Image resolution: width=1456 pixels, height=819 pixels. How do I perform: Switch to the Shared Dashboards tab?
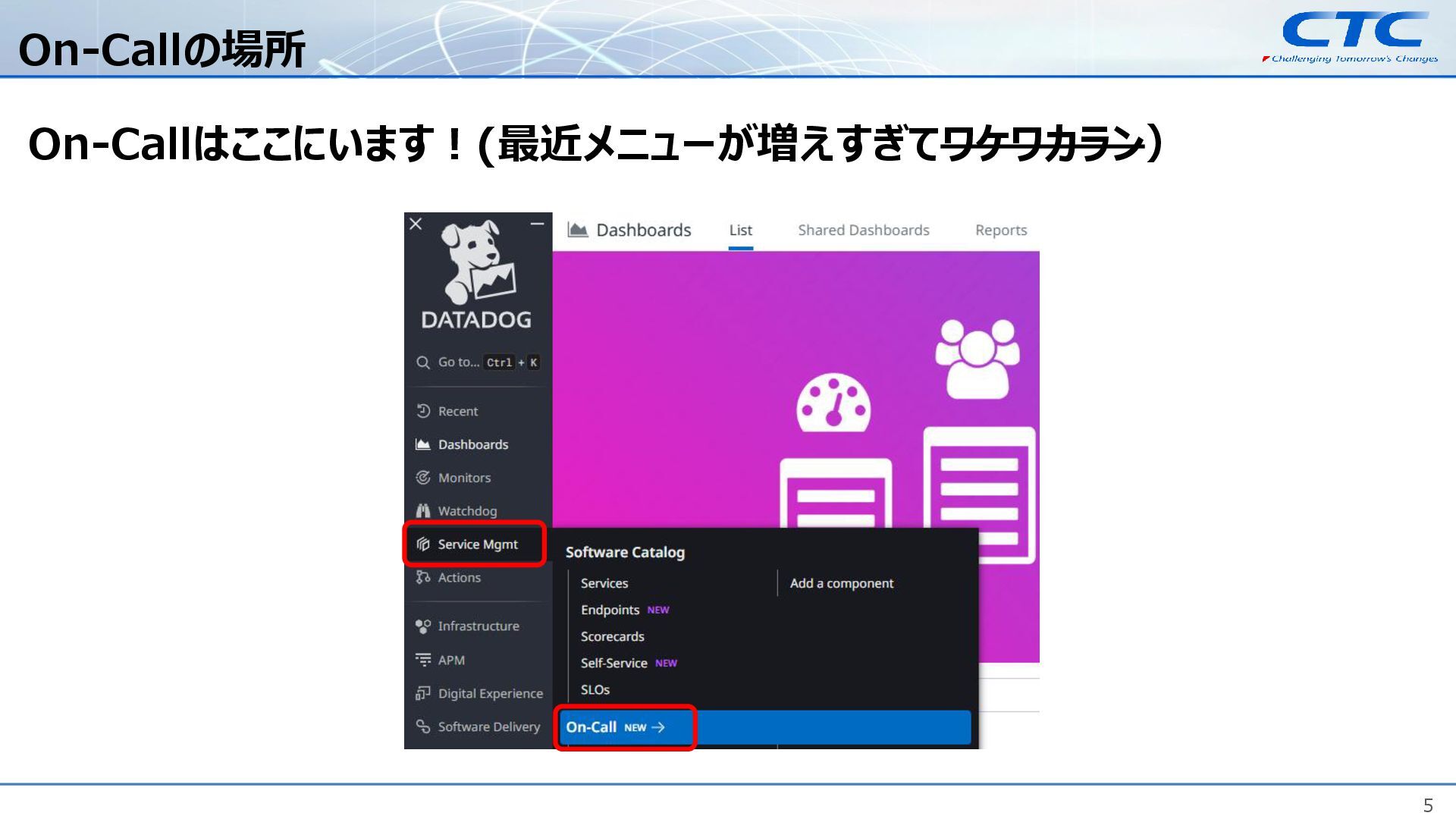[x=864, y=230]
